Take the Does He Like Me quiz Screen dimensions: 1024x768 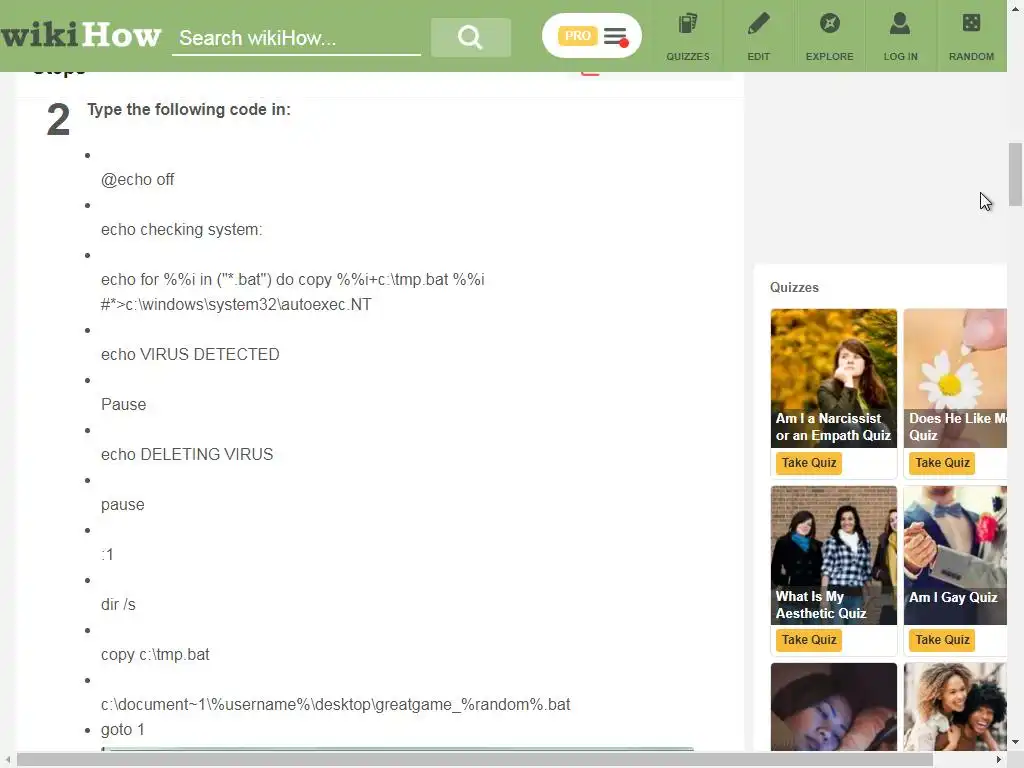(x=942, y=463)
